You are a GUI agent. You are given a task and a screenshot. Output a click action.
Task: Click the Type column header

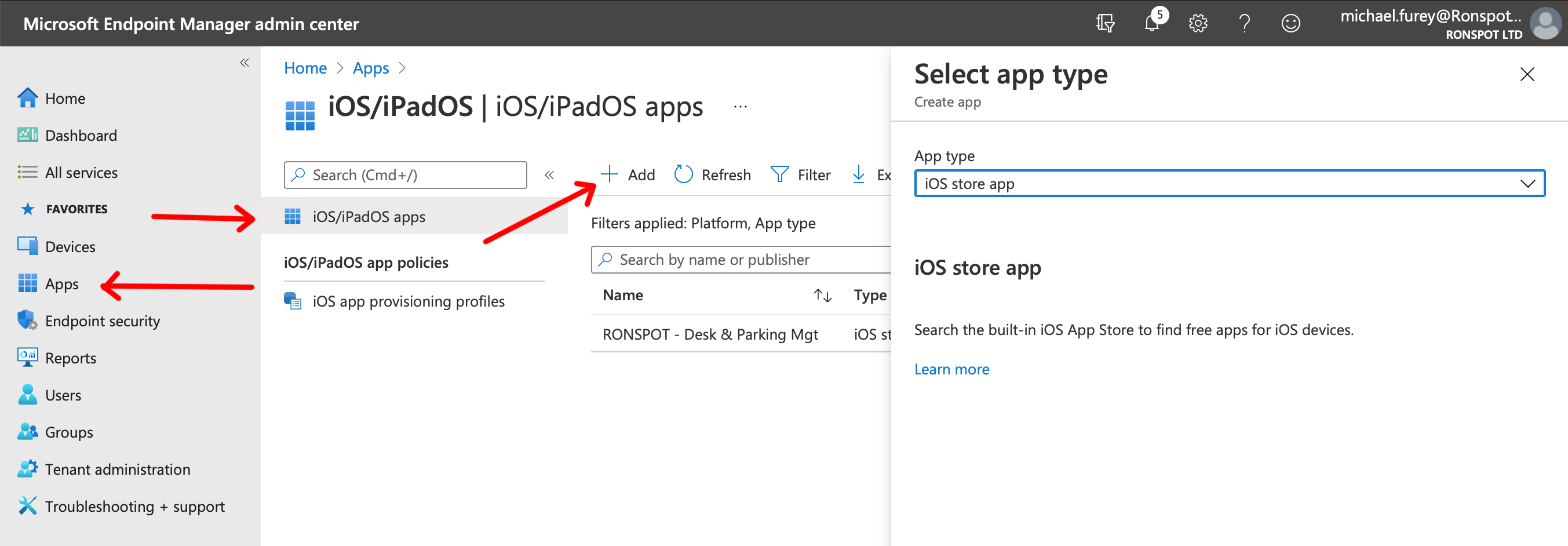pos(870,295)
